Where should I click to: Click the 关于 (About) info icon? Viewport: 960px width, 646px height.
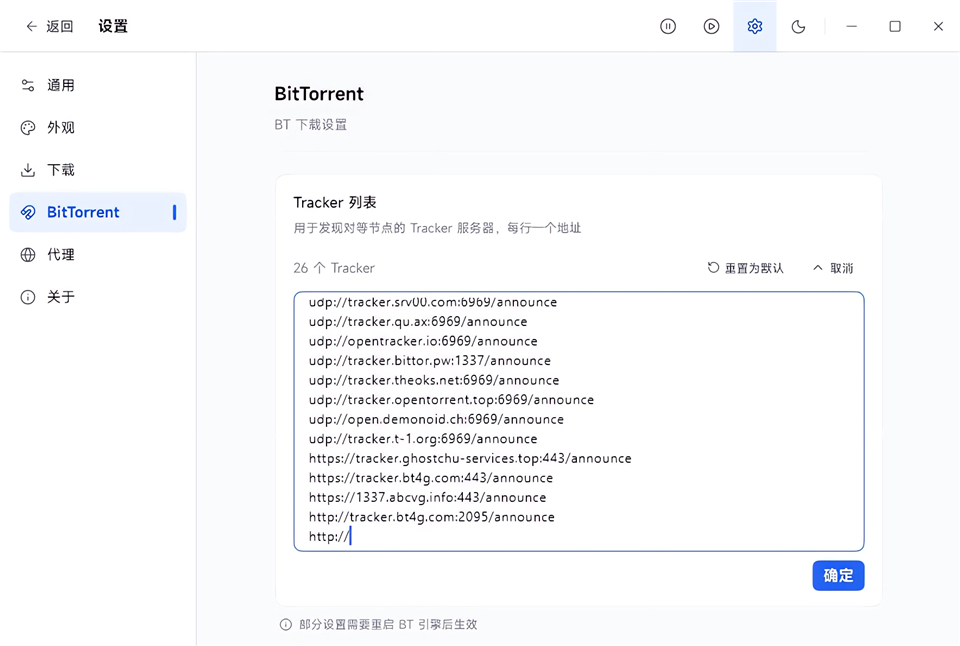(27, 296)
